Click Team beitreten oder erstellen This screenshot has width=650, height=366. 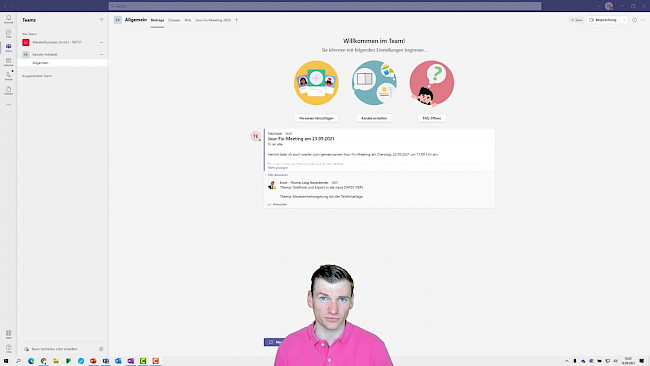(54, 349)
